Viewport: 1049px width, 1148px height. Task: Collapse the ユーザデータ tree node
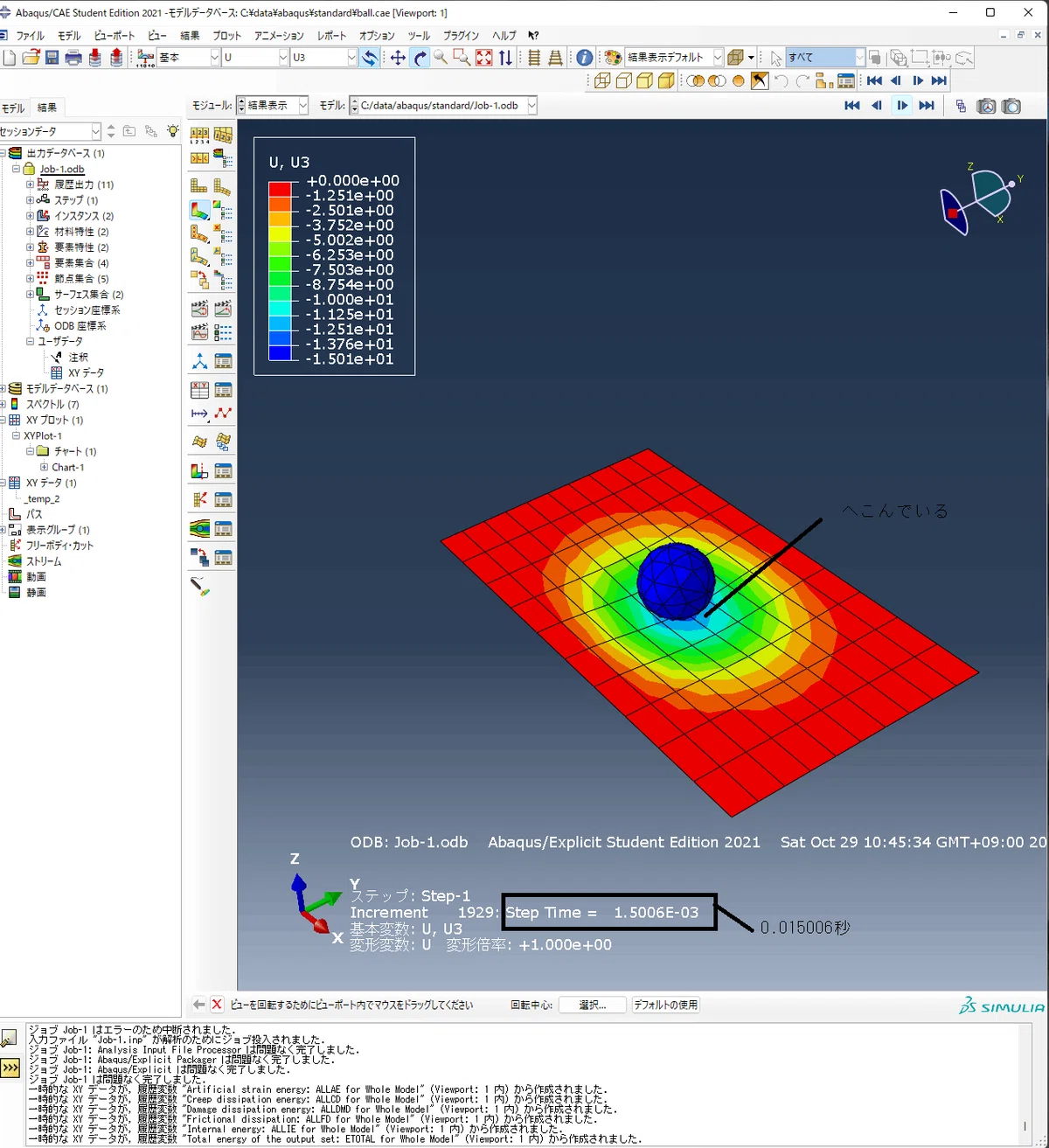[x=30, y=342]
